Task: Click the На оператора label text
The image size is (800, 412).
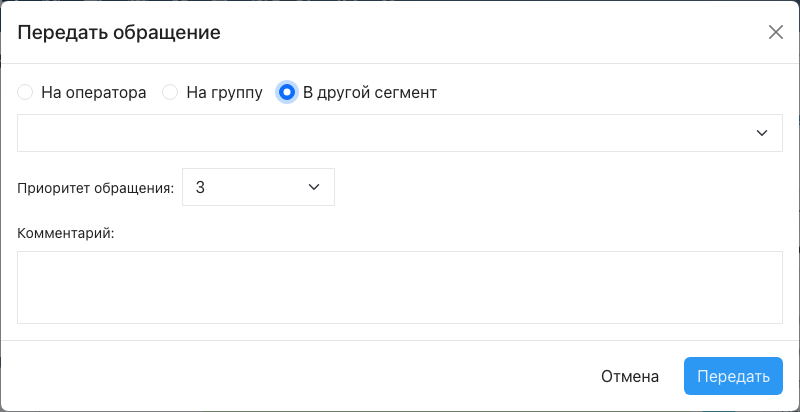Action: (94, 93)
